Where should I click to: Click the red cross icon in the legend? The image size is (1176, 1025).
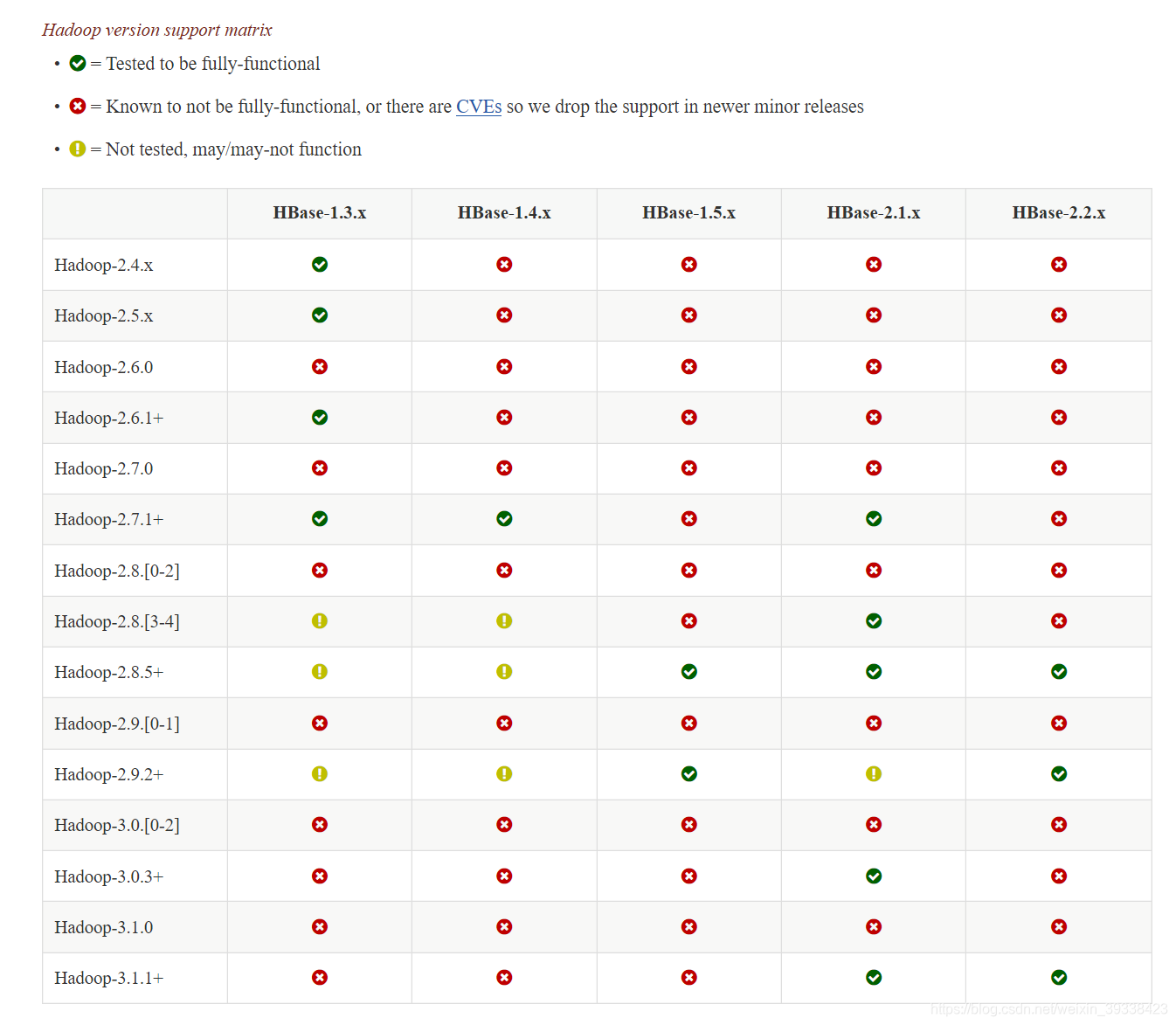tap(78, 106)
